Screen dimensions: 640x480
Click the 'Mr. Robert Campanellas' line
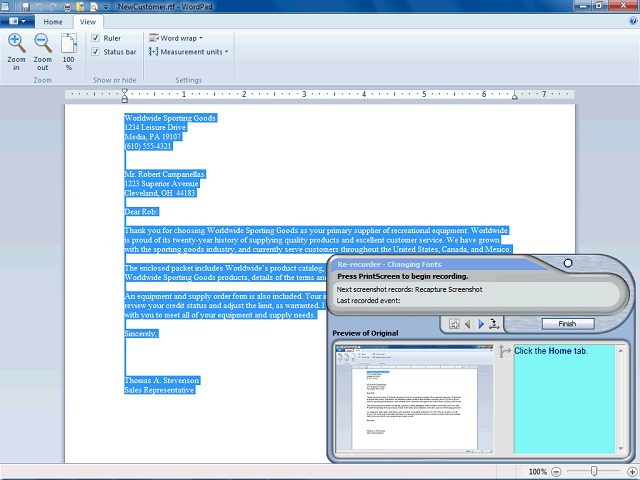pyautogui.click(x=164, y=174)
